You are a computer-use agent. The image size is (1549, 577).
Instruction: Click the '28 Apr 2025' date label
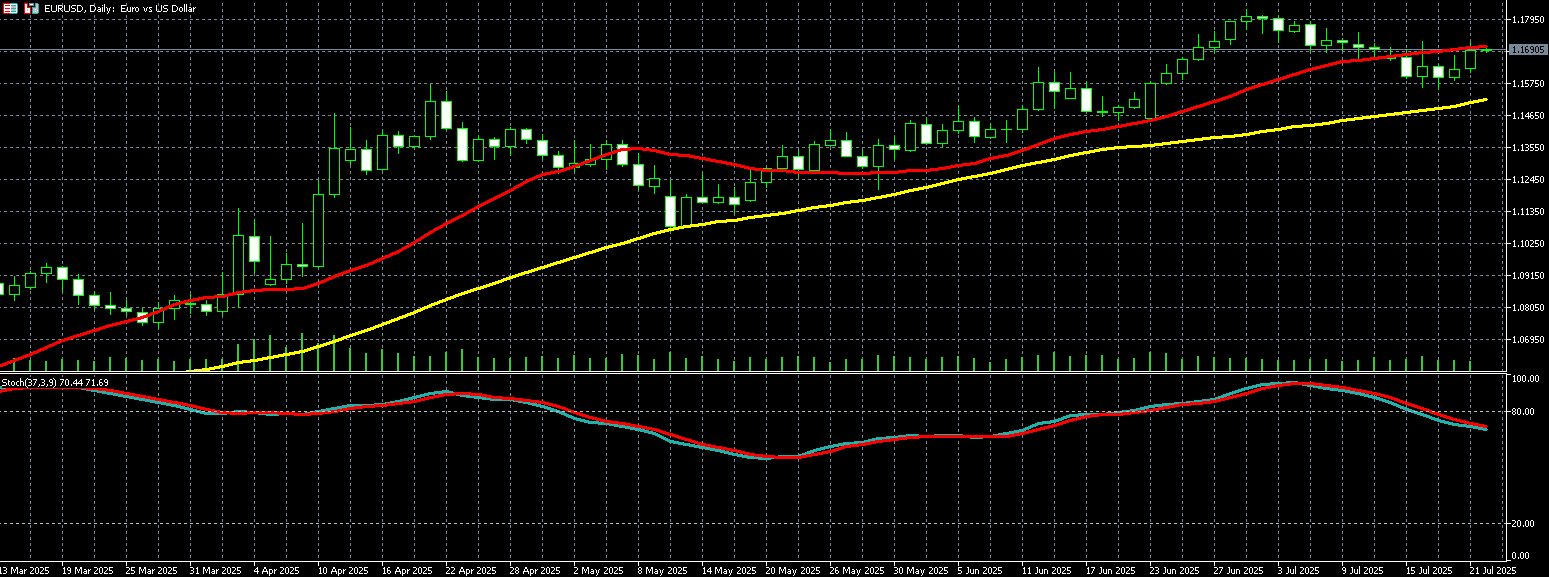point(536,570)
